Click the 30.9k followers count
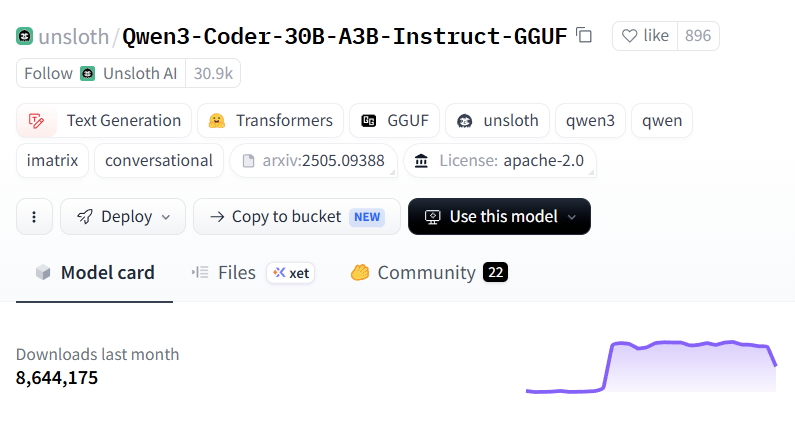Image resolution: width=795 pixels, height=421 pixels. coord(213,74)
